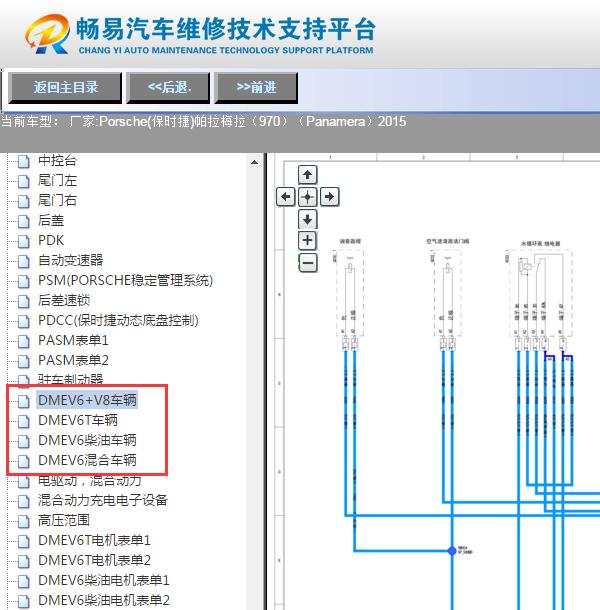Image resolution: width=600 pixels, height=610 pixels.
Task: Click the document icon beside 混合动力充电电子设备
Action: point(24,501)
